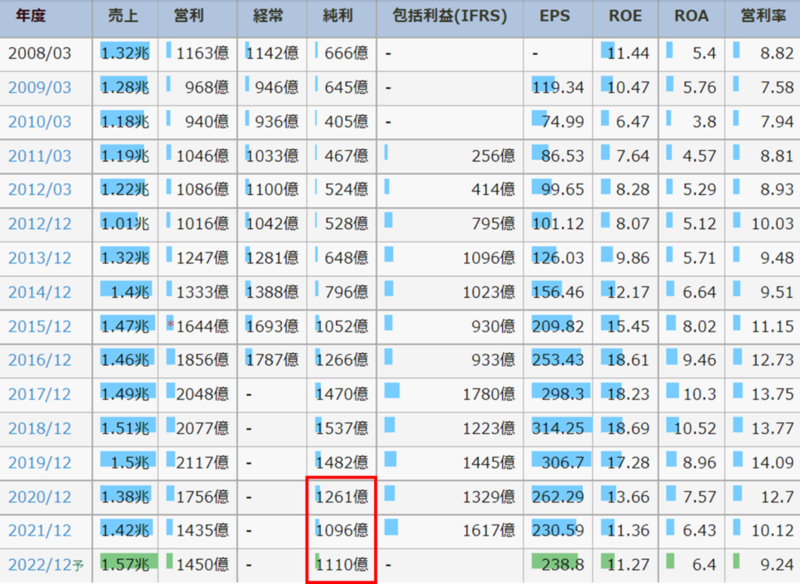
Task: Open the 2020/12 fiscal year link
Action: pyautogui.click(x=40, y=496)
